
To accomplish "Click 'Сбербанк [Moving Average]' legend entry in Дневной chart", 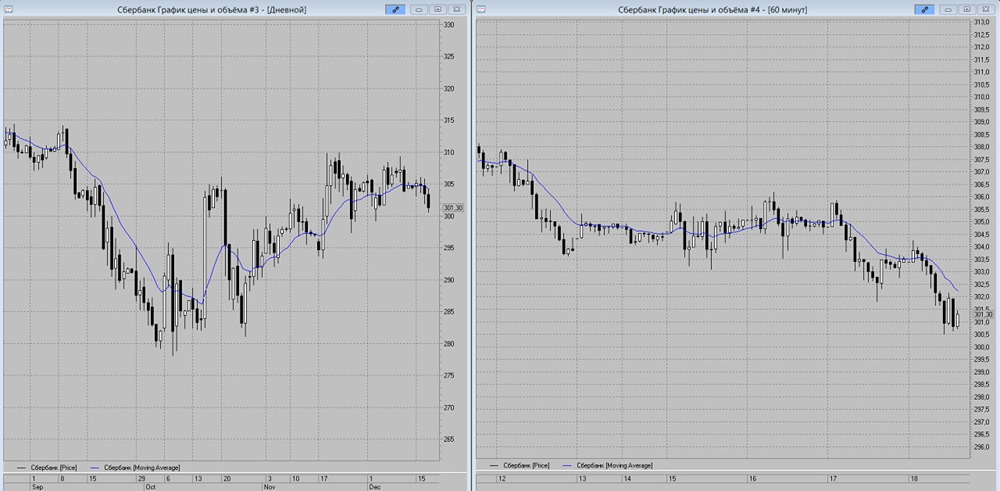I will (x=135, y=467).
